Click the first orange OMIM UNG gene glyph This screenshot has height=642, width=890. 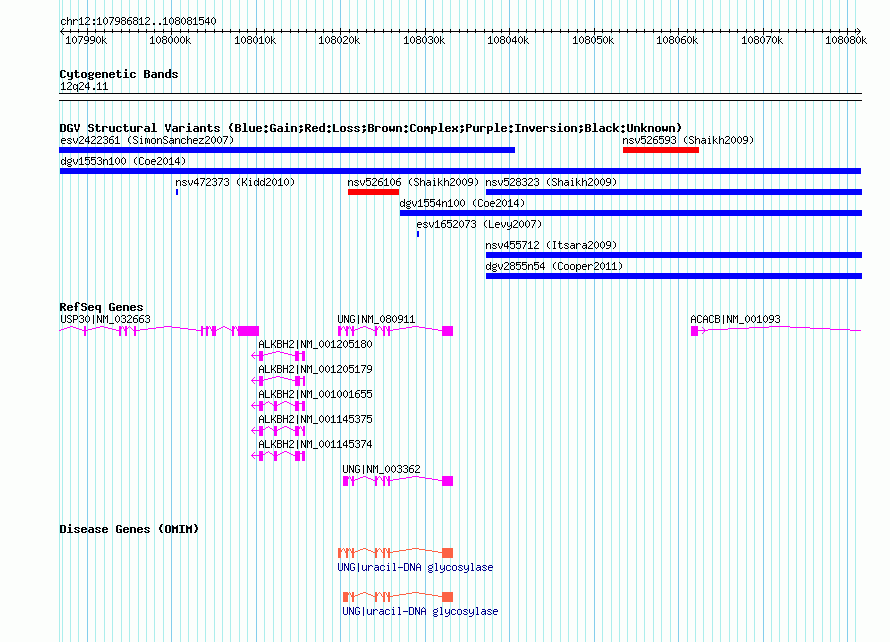point(395,553)
